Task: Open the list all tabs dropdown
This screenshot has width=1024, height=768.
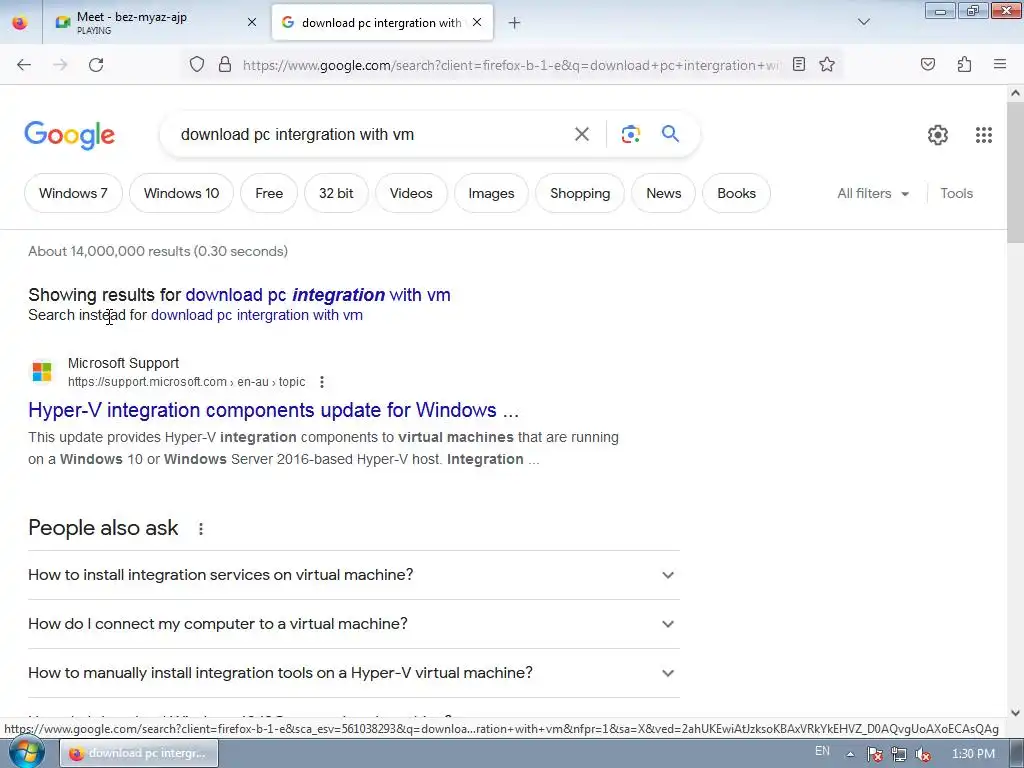Action: (x=863, y=22)
